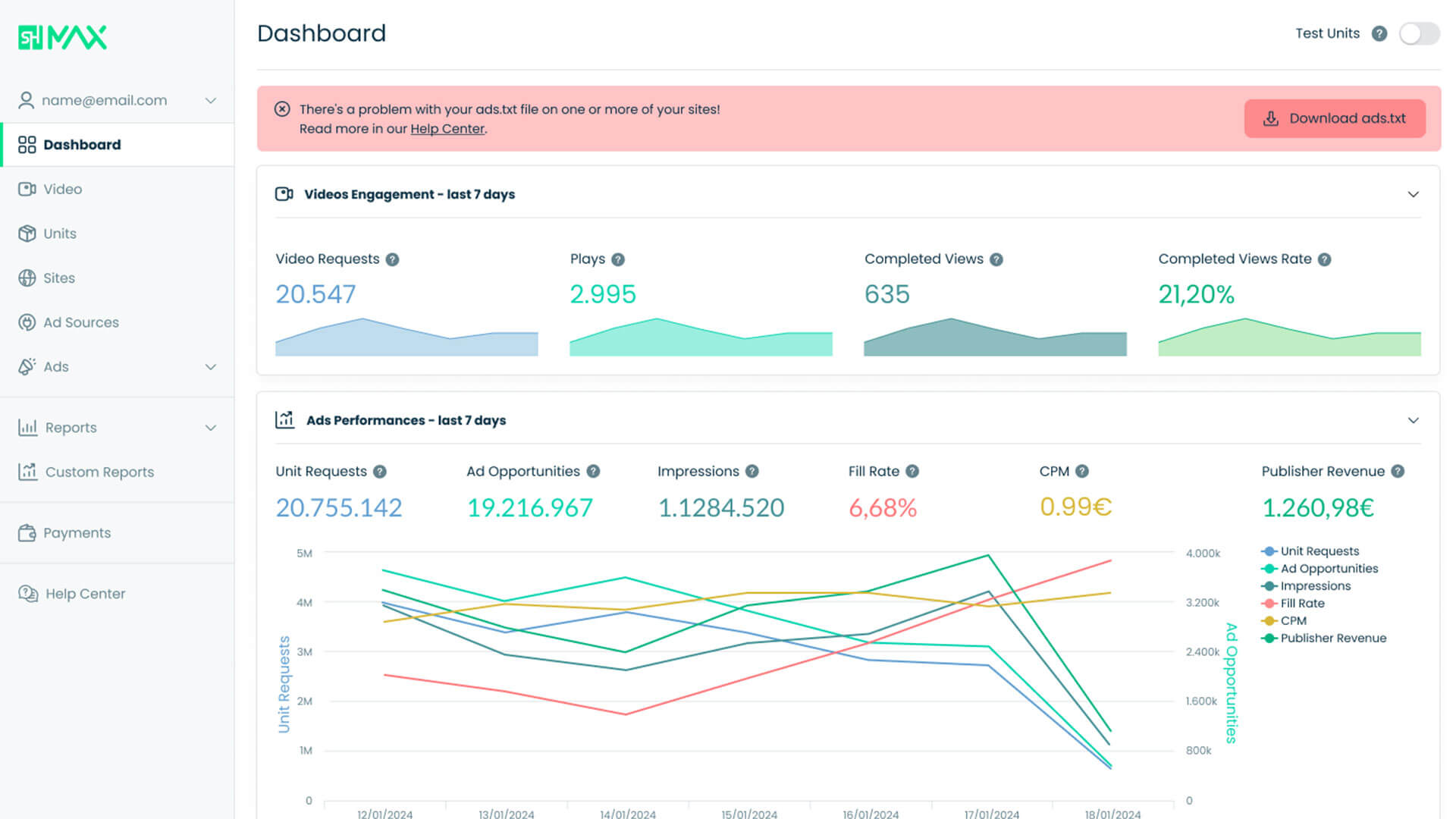Expand the name@email.com account dropdown
The image size is (1456, 819).
coord(211,100)
